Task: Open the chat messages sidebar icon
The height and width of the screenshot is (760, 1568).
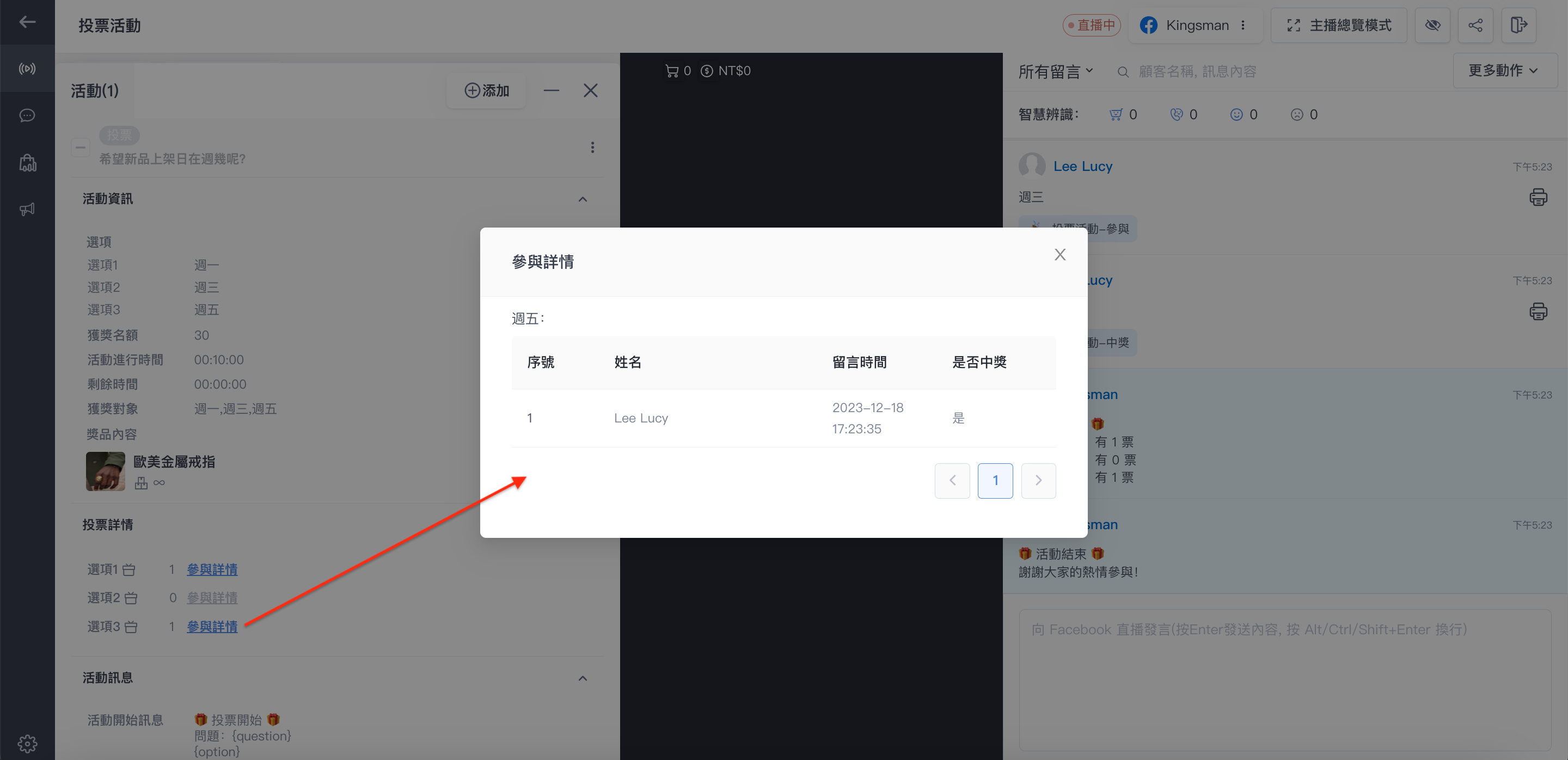Action: coord(27,115)
